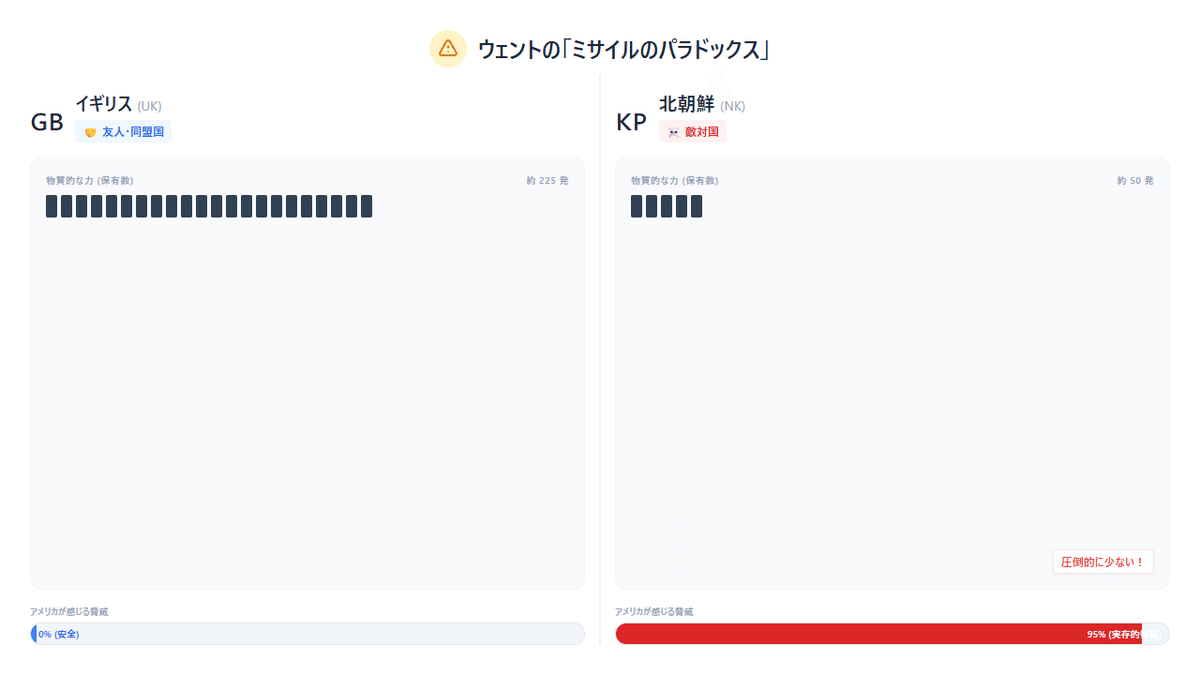1200x675 pixels.
Task: Click the last North Korea missile block
Action: click(696, 206)
